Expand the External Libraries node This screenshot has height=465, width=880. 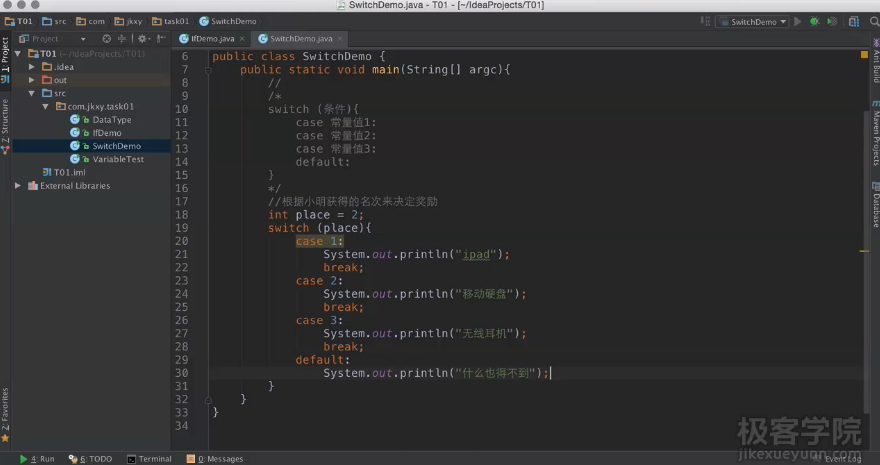tap(18, 186)
